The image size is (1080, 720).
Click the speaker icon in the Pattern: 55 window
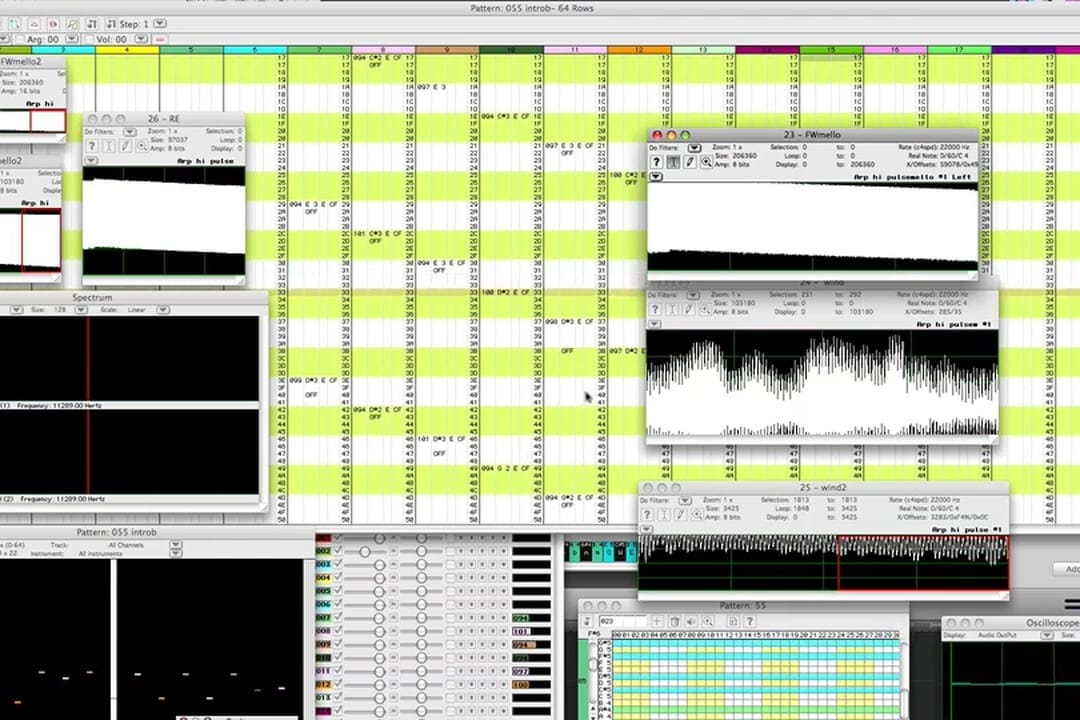pos(691,621)
